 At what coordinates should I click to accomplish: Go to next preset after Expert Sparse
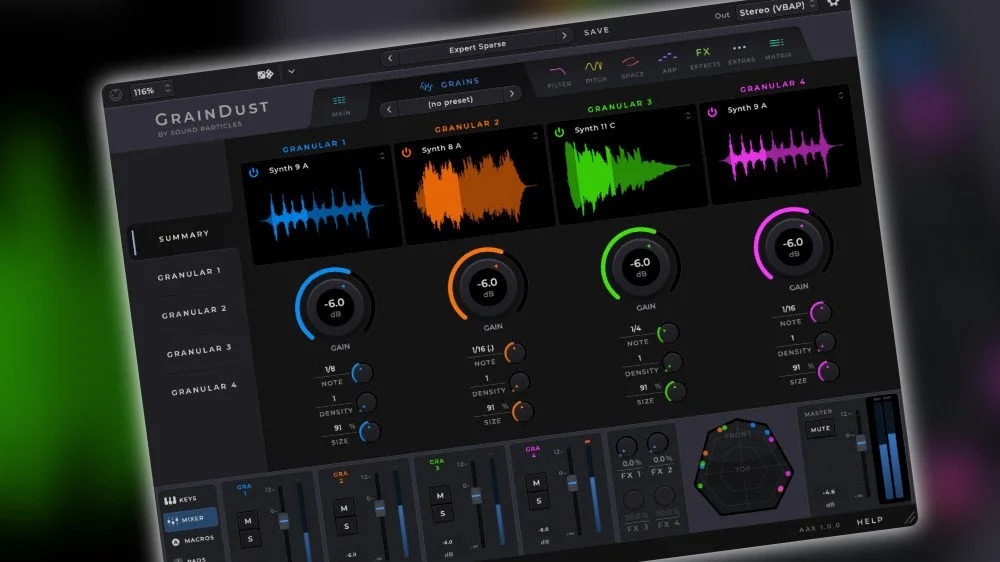coord(564,36)
